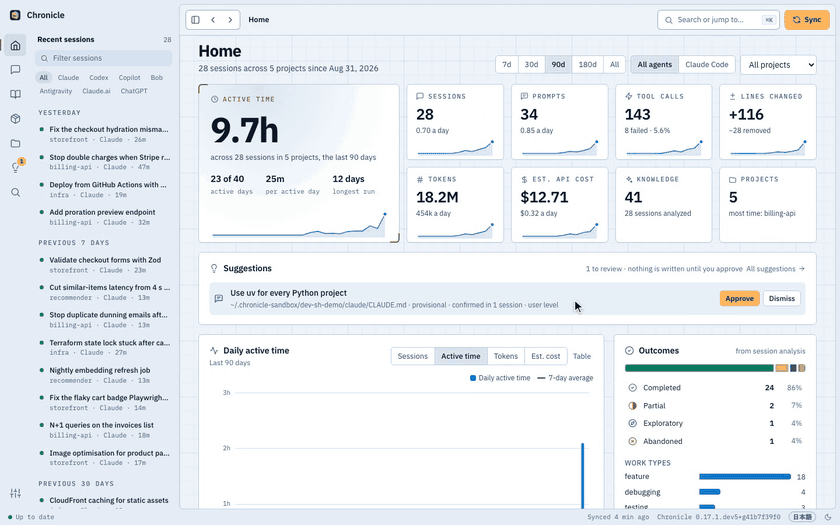Toggle the sidebar panel icon in header
The image size is (840, 525).
pyautogui.click(x=196, y=20)
